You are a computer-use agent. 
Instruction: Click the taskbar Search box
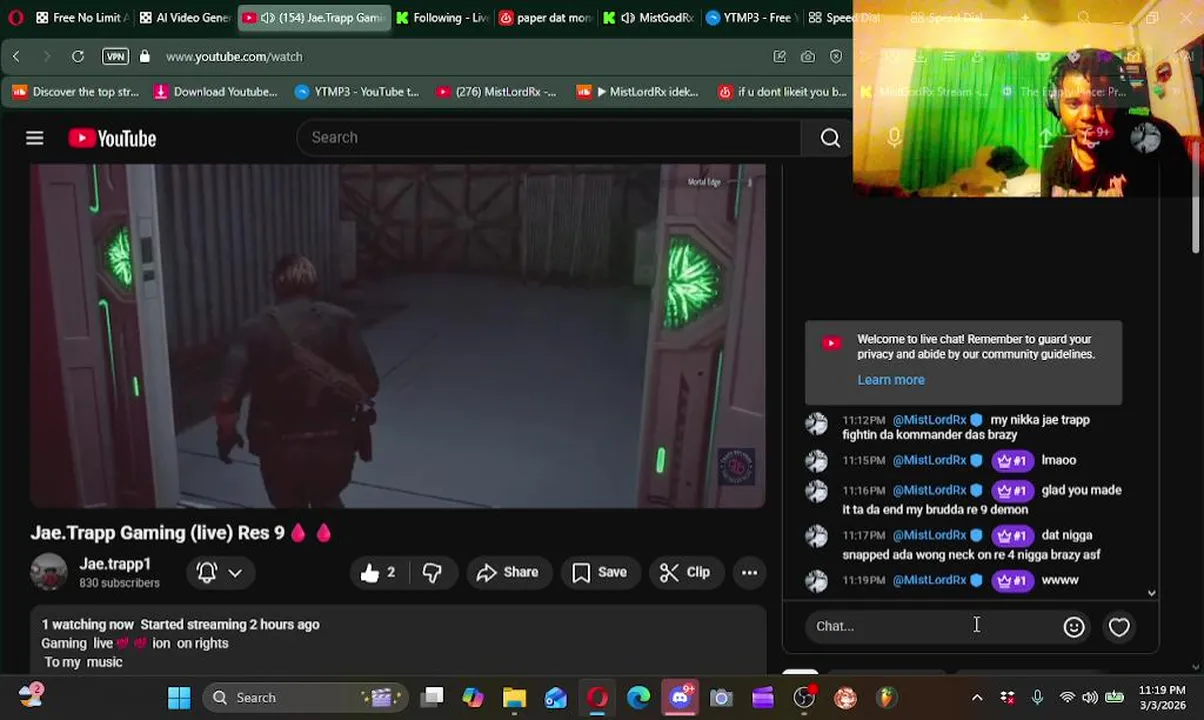coord(305,698)
